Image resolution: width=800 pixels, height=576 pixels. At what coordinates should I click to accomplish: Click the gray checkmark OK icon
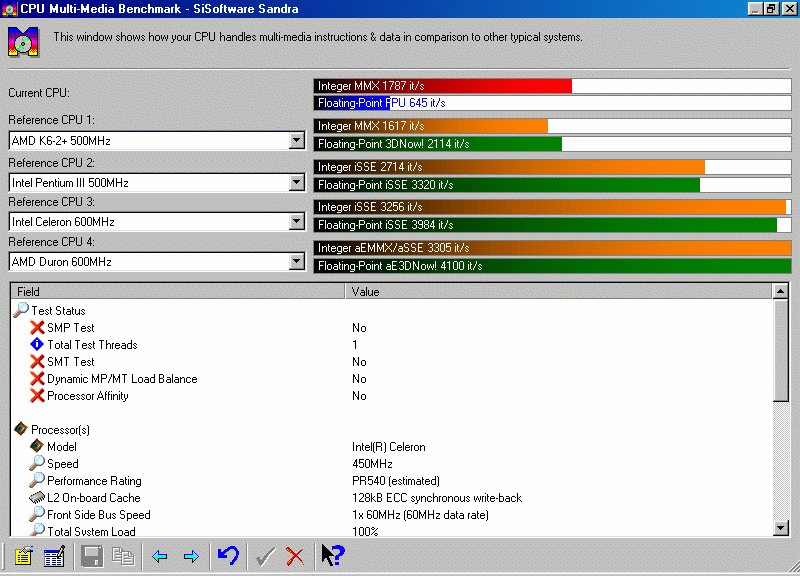pos(265,556)
